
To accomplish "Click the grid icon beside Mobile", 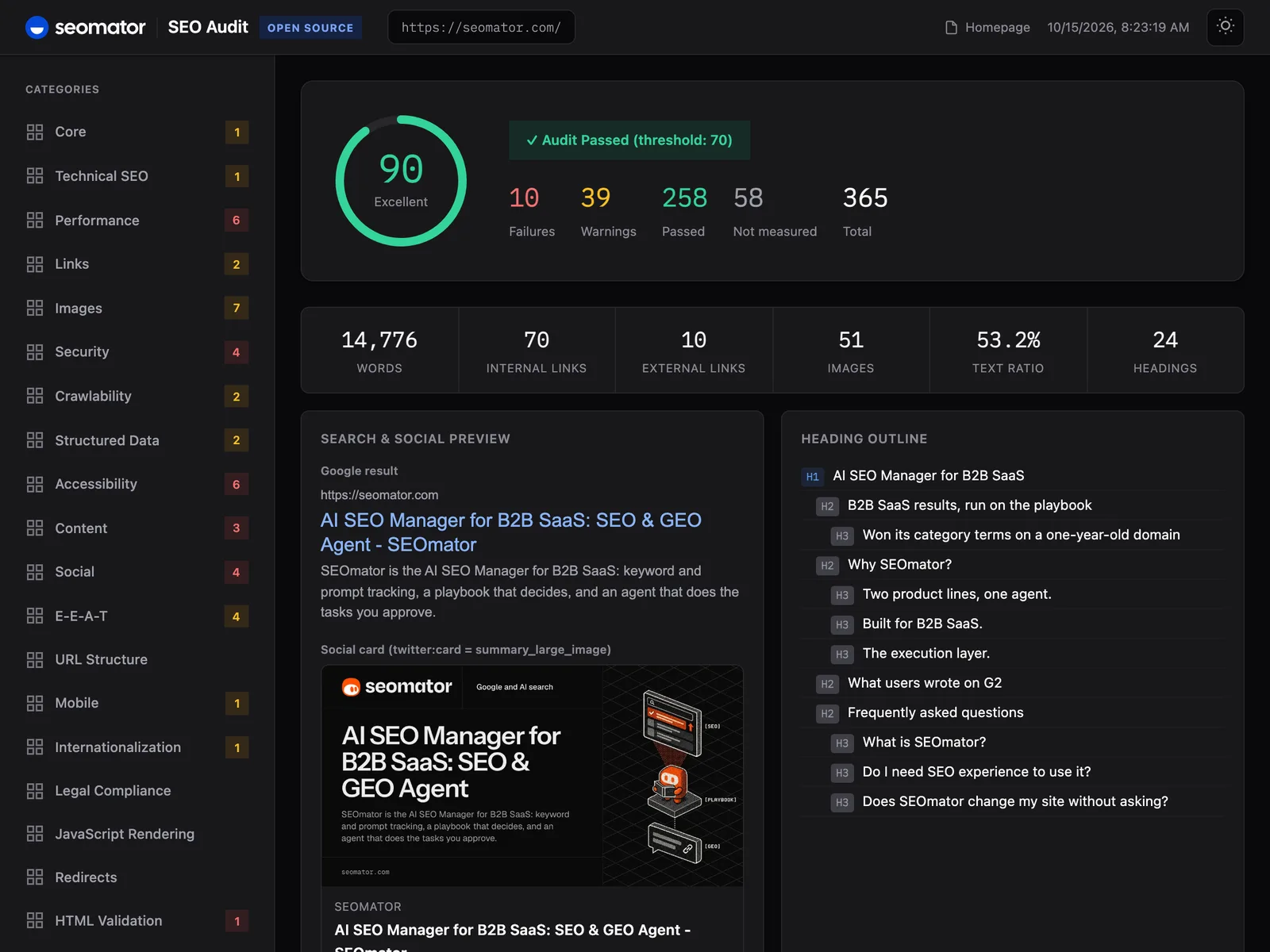I will [x=35, y=704].
